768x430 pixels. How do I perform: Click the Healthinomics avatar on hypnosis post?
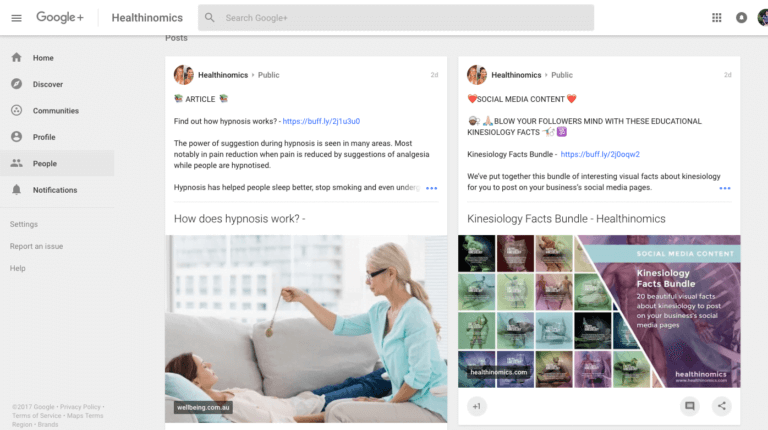point(184,75)
